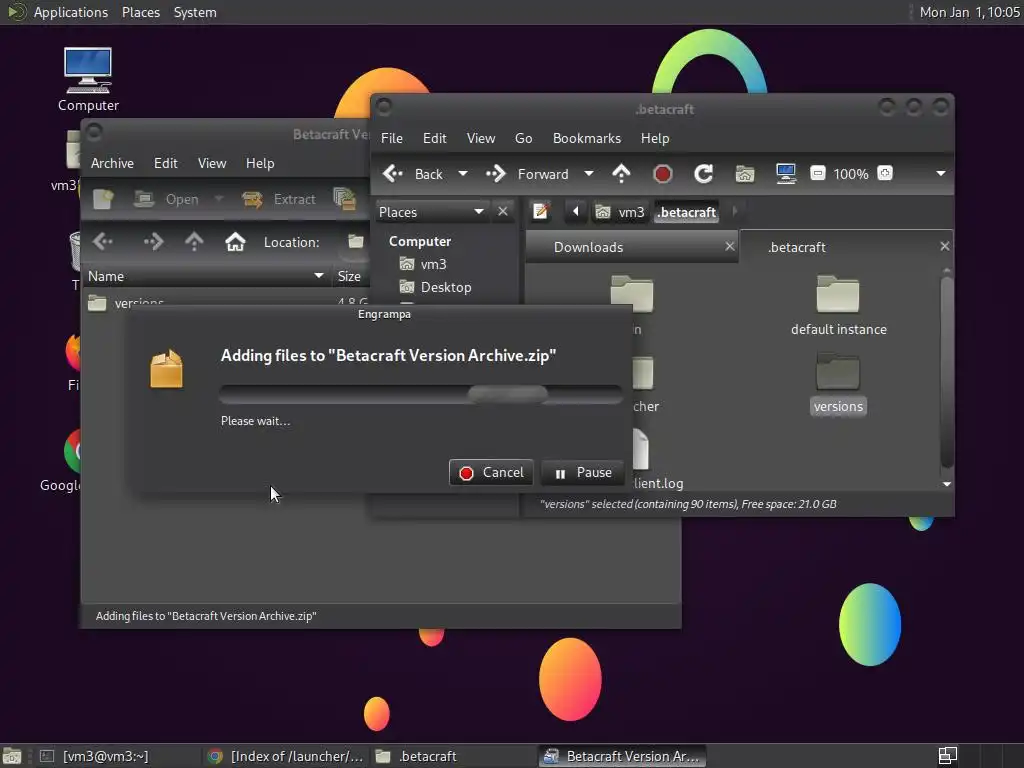The image size is (1024, 768).
Task: Click the Home folder toolbar icon
Action: pyautogui.click(x=744, y=174)
